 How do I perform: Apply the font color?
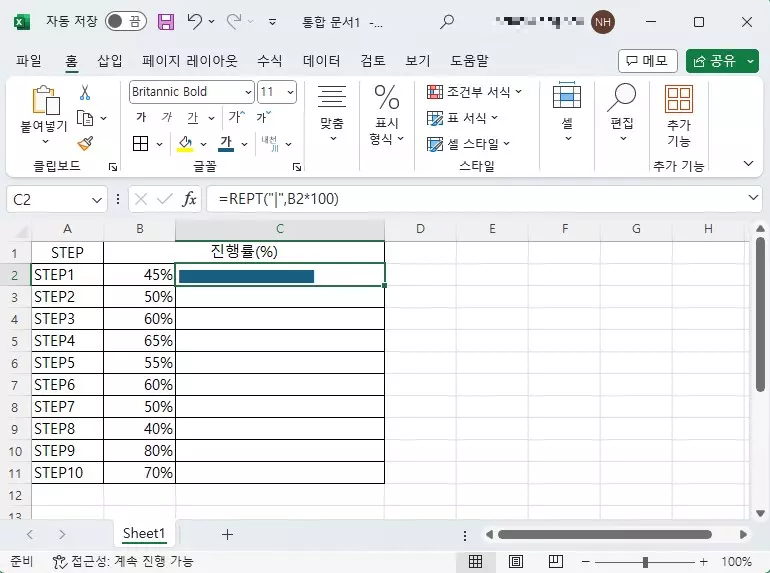click(226, 144)
